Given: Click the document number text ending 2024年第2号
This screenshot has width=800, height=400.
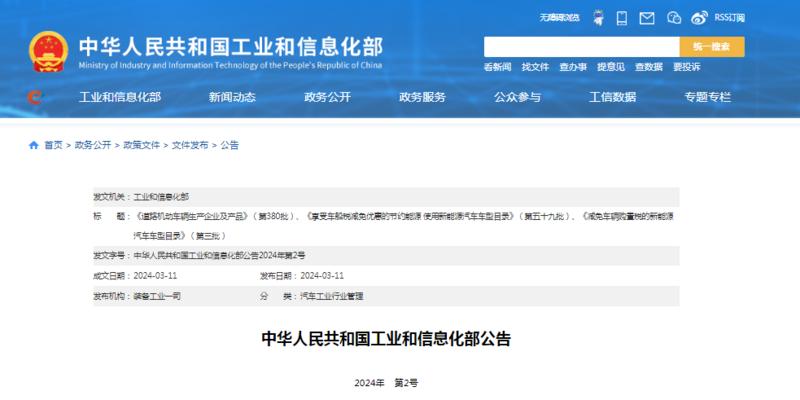Looking at the screenshot, I should 219,256.
